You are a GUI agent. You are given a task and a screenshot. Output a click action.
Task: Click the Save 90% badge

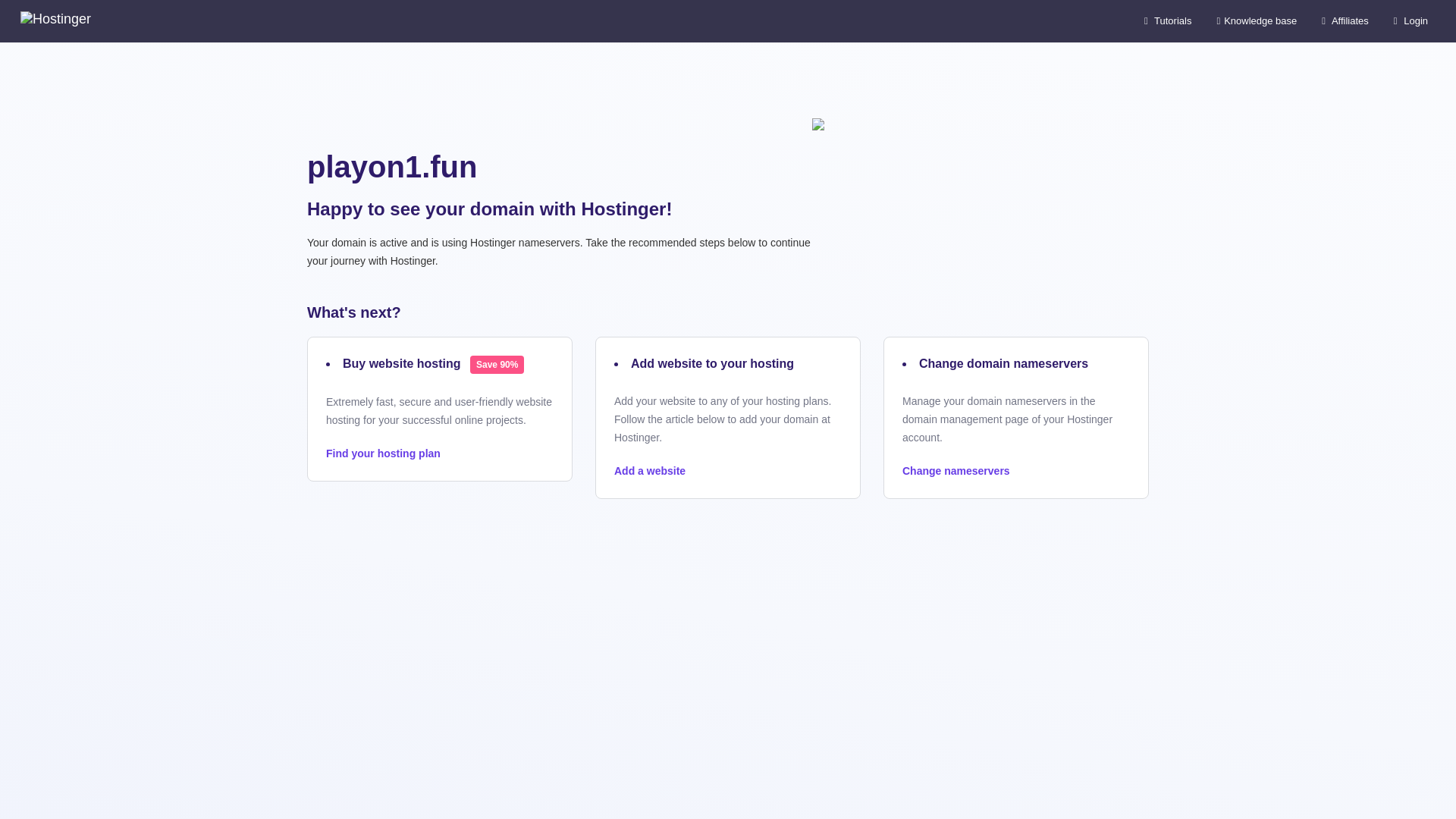click(x=497, y=365)
